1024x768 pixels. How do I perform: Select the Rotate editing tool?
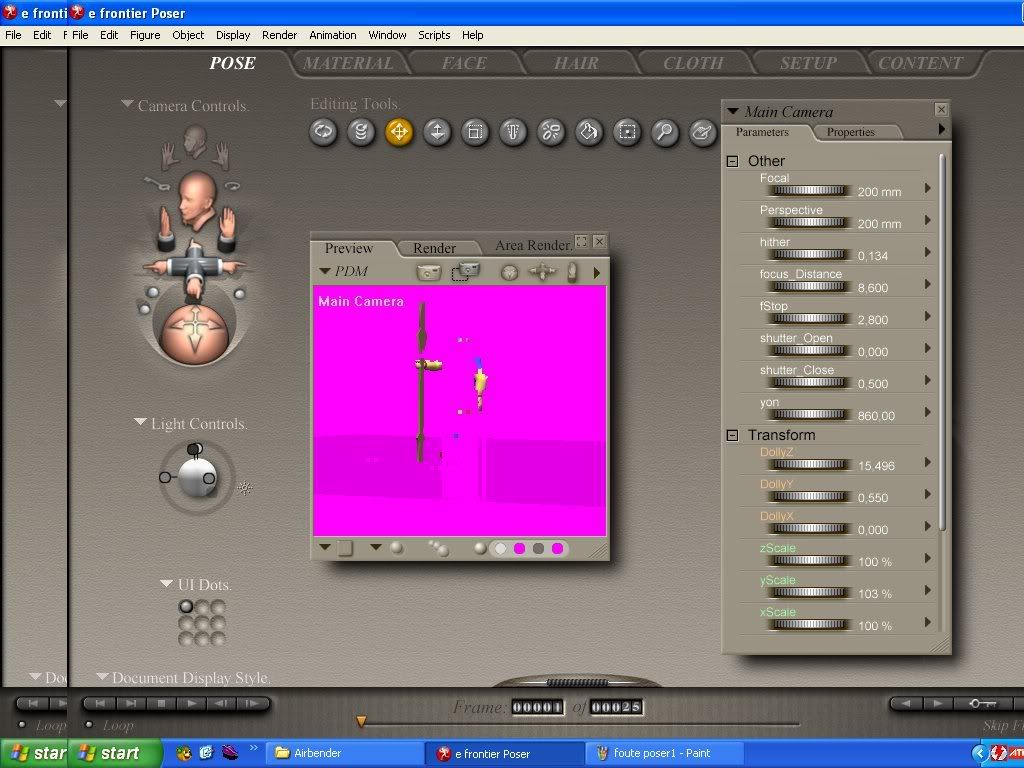(x=323, y=132)
